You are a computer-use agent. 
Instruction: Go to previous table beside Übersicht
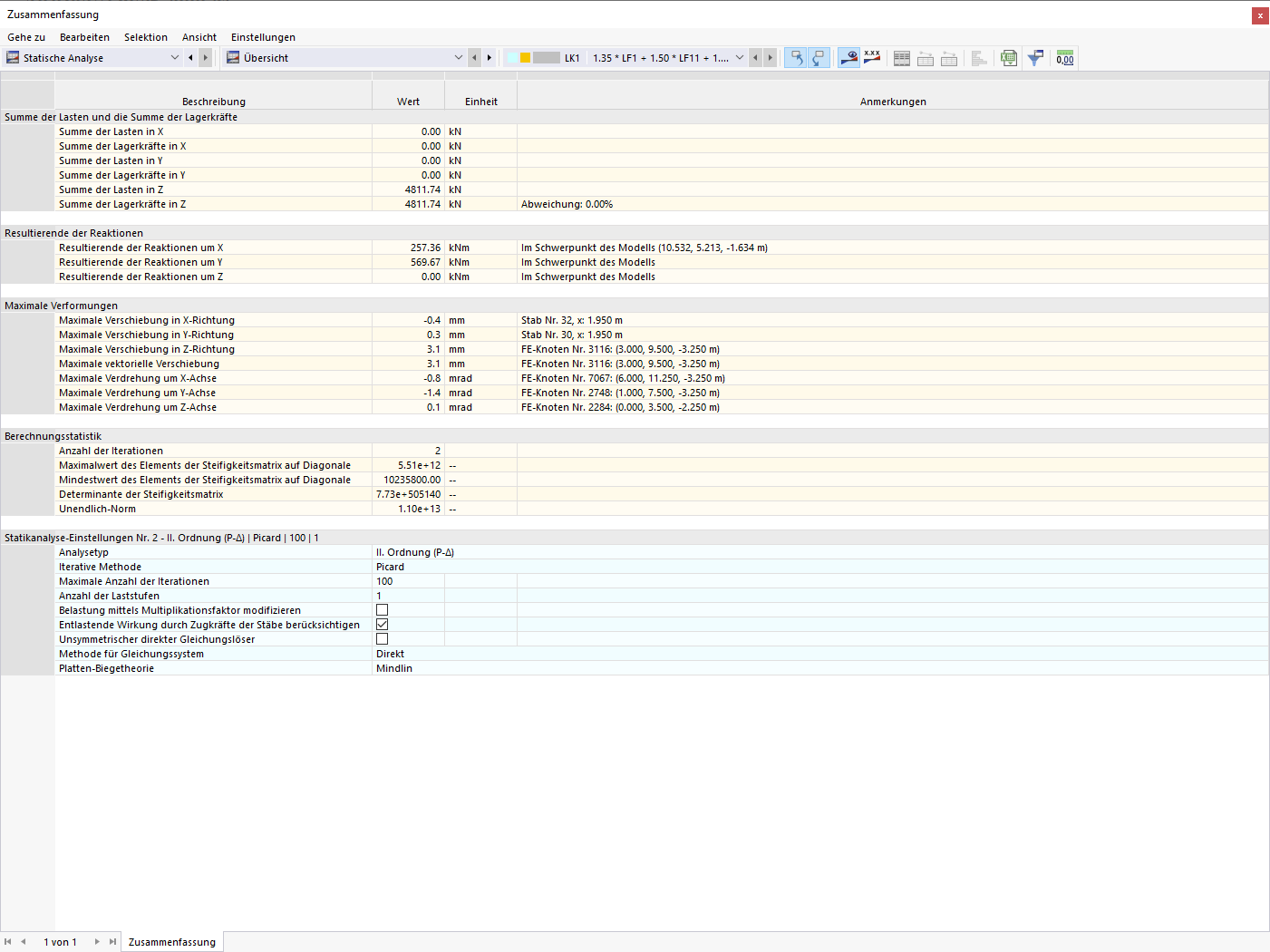pyautogui.click(x=474, y=58)
